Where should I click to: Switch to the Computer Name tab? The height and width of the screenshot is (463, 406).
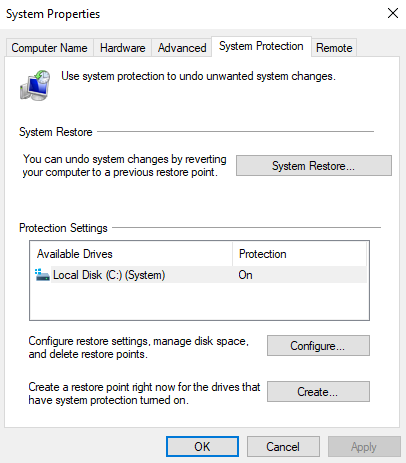pyautogui.click(x=49, y=48)
